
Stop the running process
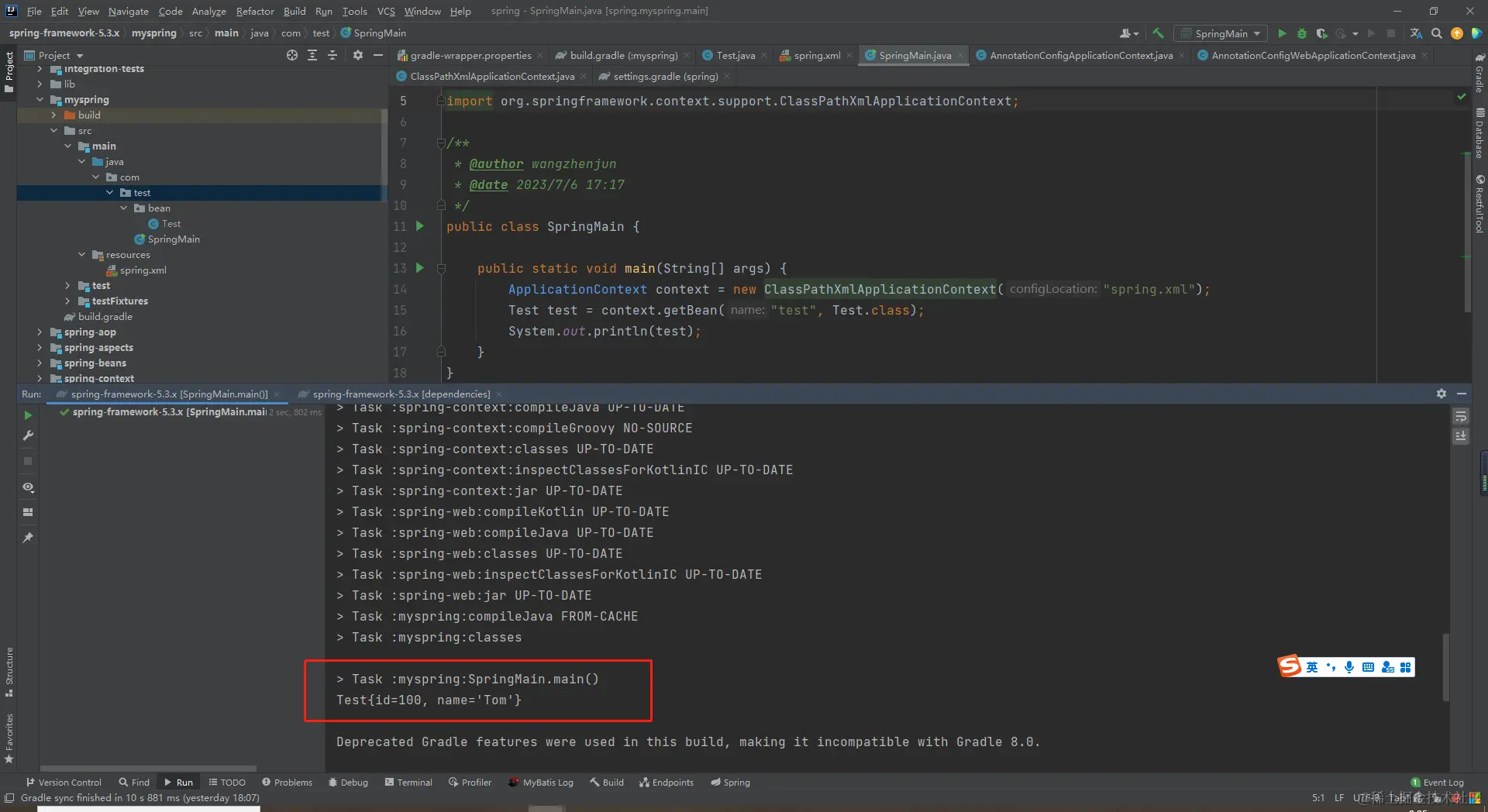pyautogui.click(x=28, y=461)
